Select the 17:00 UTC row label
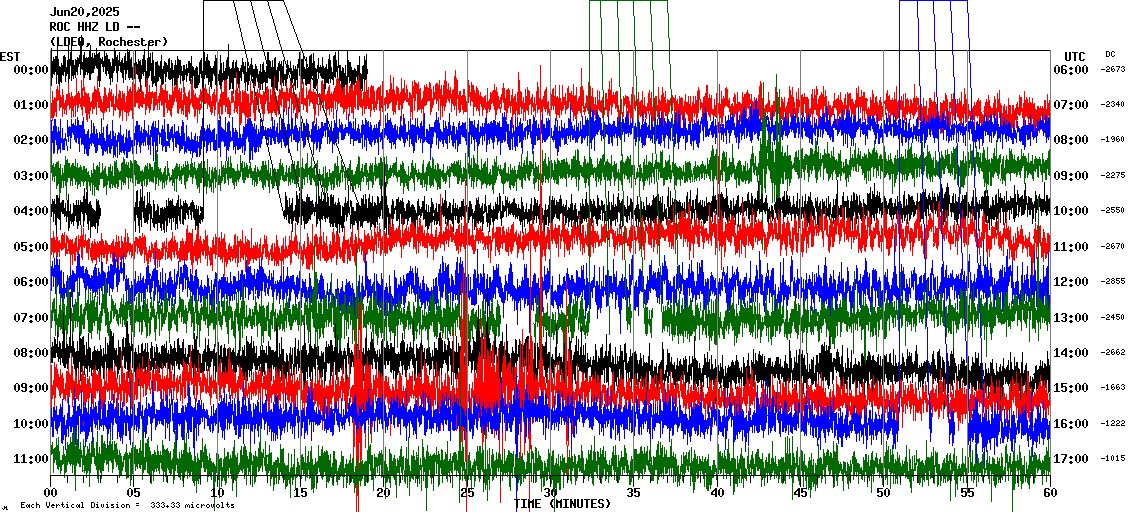 pyautogui.click(x=1070, y=459)
